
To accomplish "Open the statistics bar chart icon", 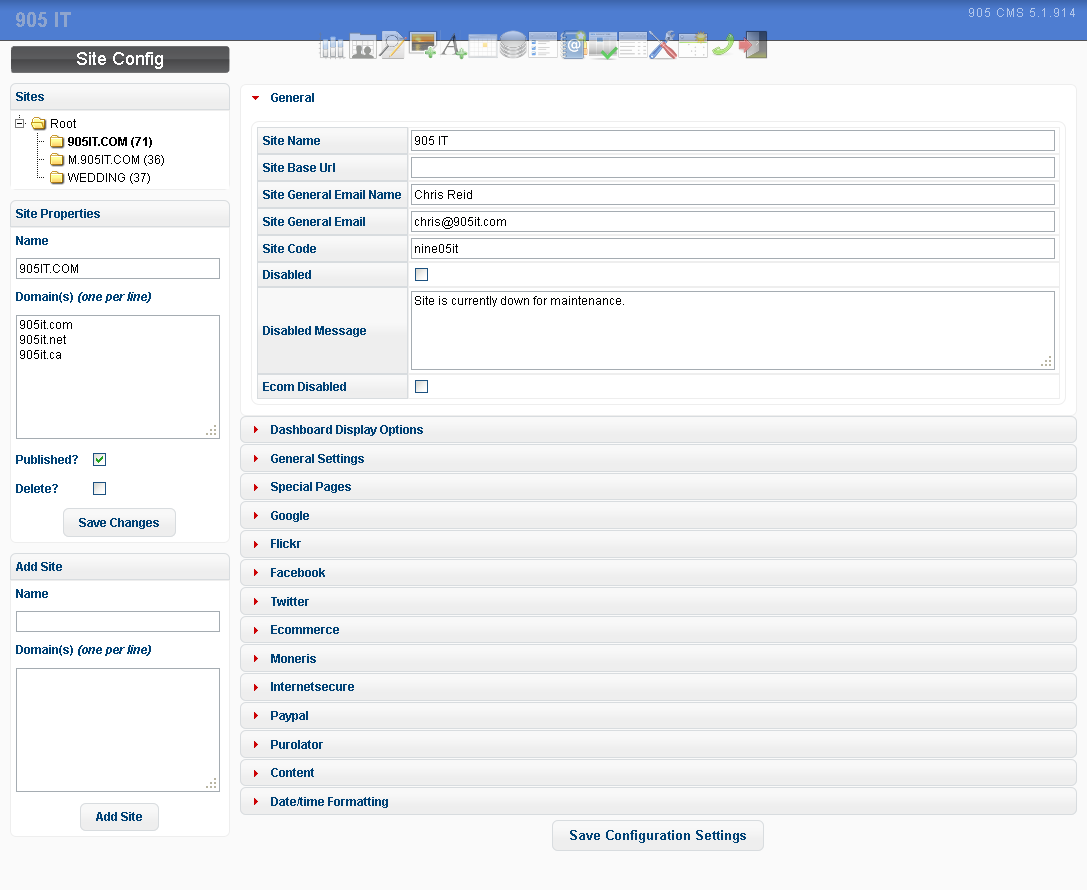I will point(332,45).
